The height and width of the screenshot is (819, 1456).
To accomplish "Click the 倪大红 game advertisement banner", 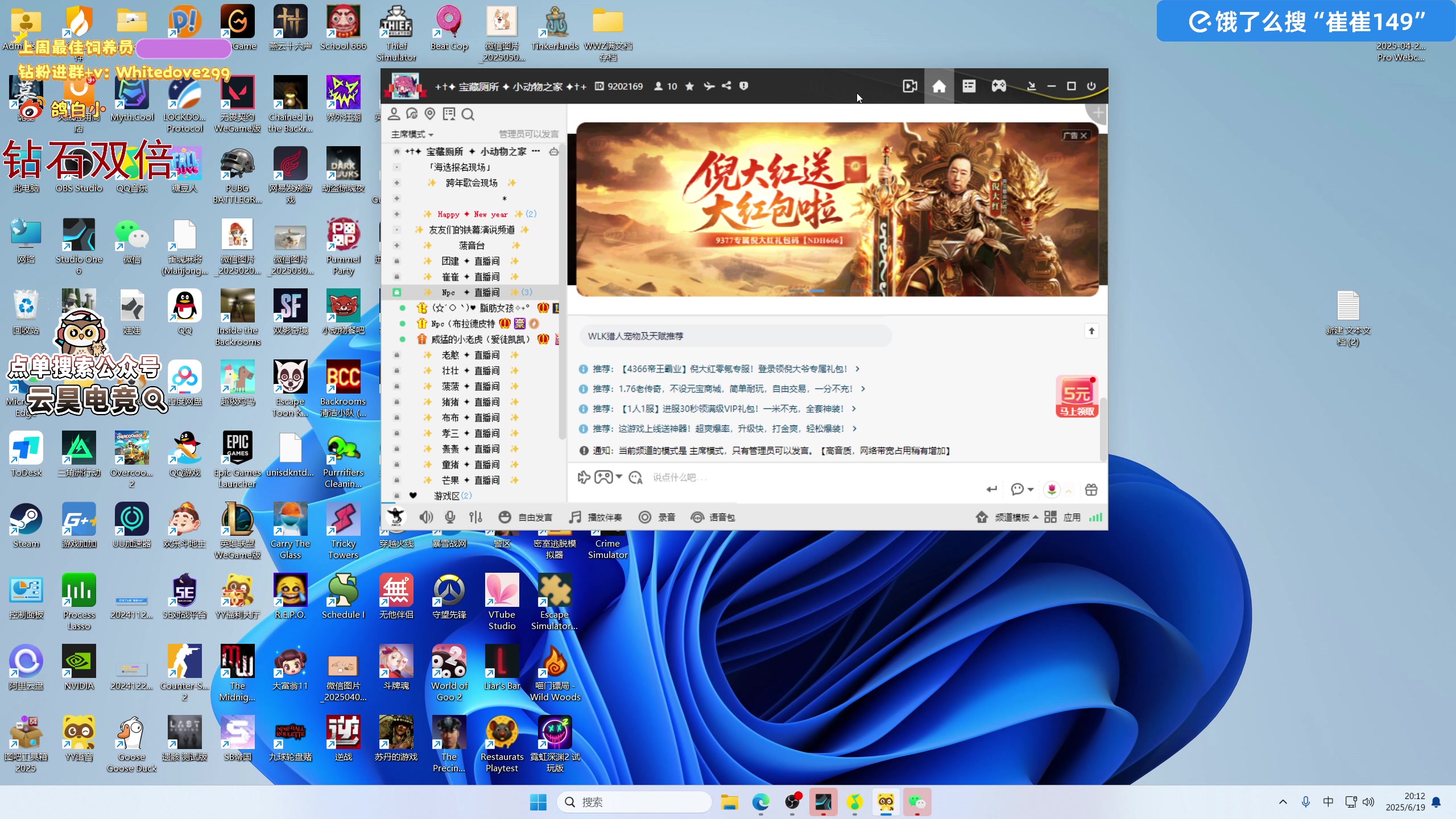I will tap(837, 209).
